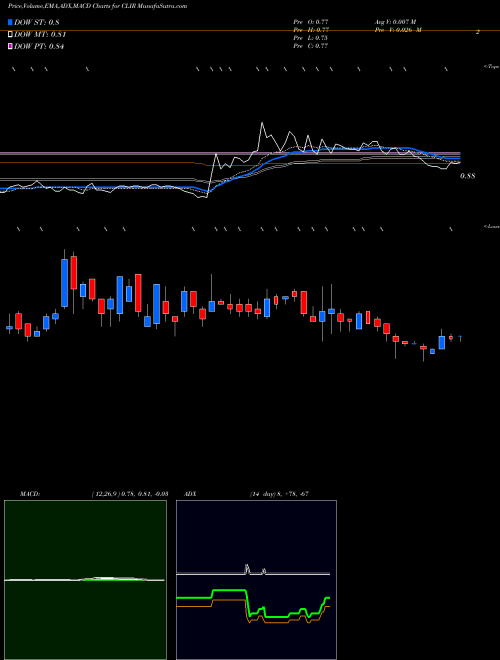The height and width of the screenshot is (660, 500).
Task: Click the magenta DOW PT legend swatch
Action: (10, 46)
